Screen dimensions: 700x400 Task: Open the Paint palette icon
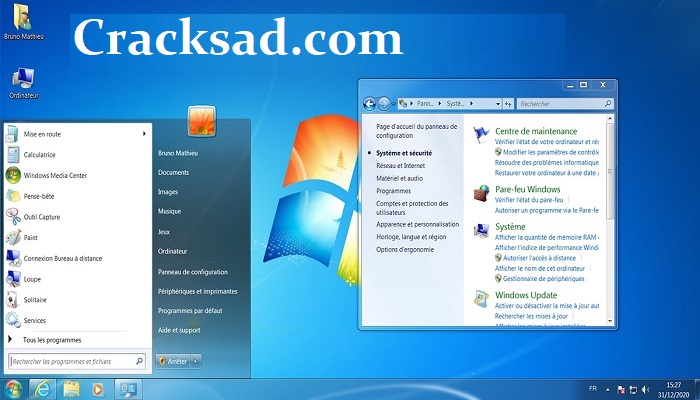point(13,238)
